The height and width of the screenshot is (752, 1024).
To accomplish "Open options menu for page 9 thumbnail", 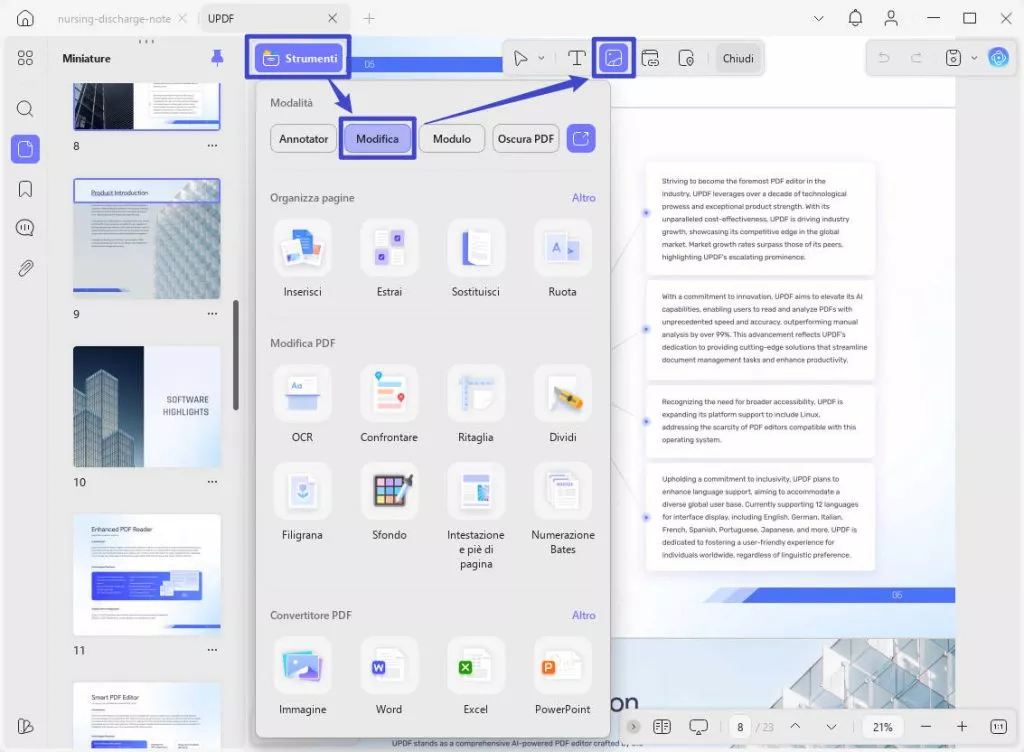I will point(212,314).
